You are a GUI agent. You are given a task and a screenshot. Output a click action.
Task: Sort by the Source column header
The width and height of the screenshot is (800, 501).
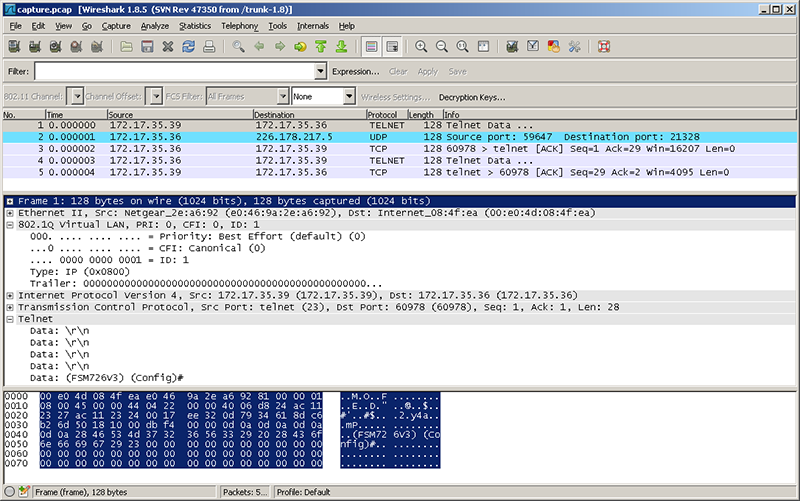[180, 115]
